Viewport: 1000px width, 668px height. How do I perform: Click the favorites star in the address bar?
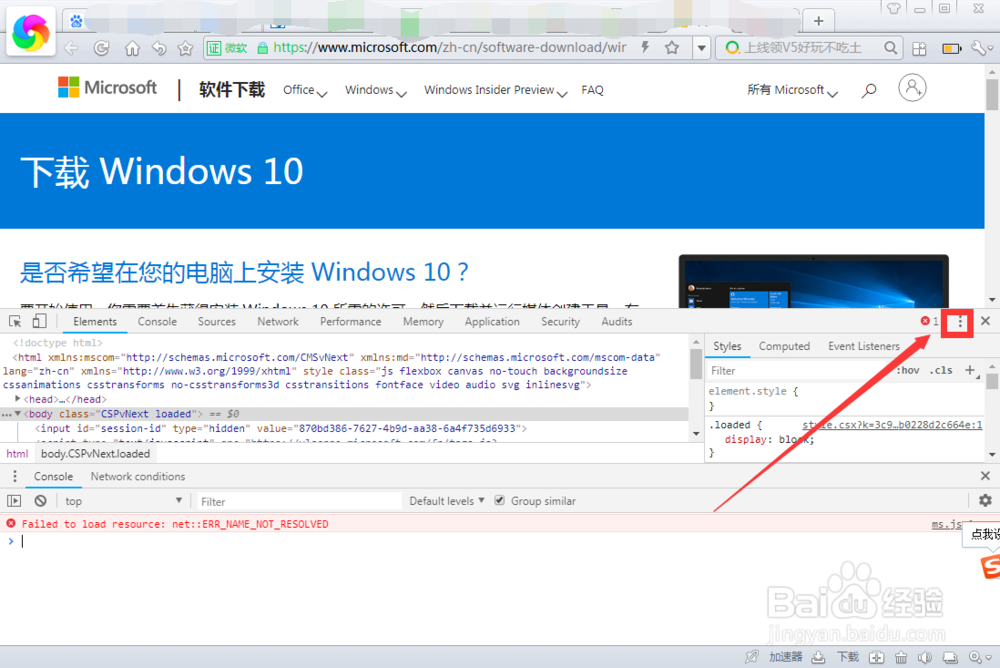point(674,47)
